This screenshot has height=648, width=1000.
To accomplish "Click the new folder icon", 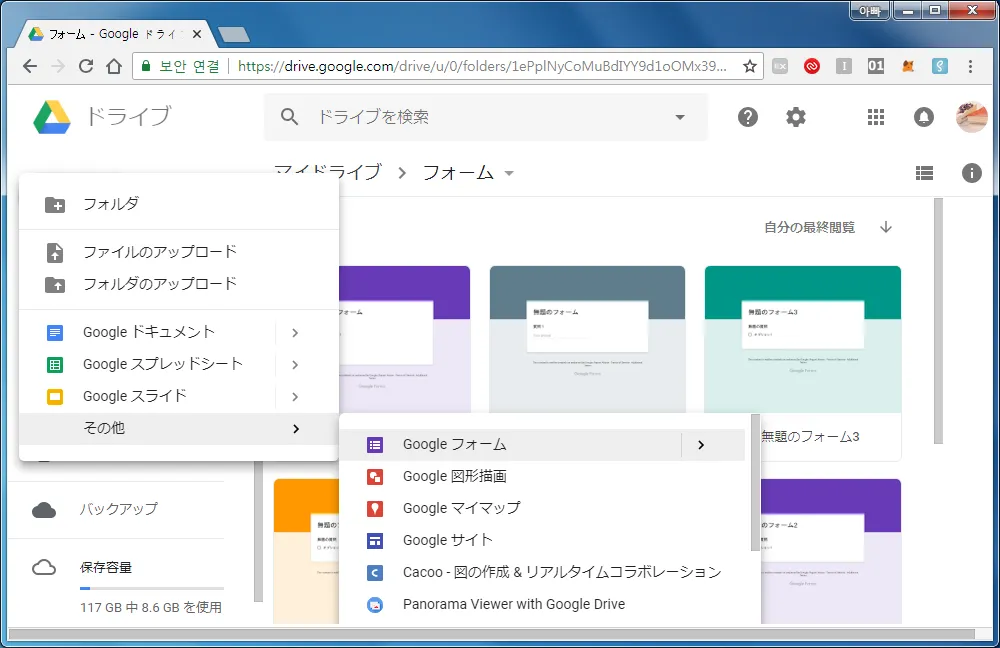I will [x=55, y=205].
